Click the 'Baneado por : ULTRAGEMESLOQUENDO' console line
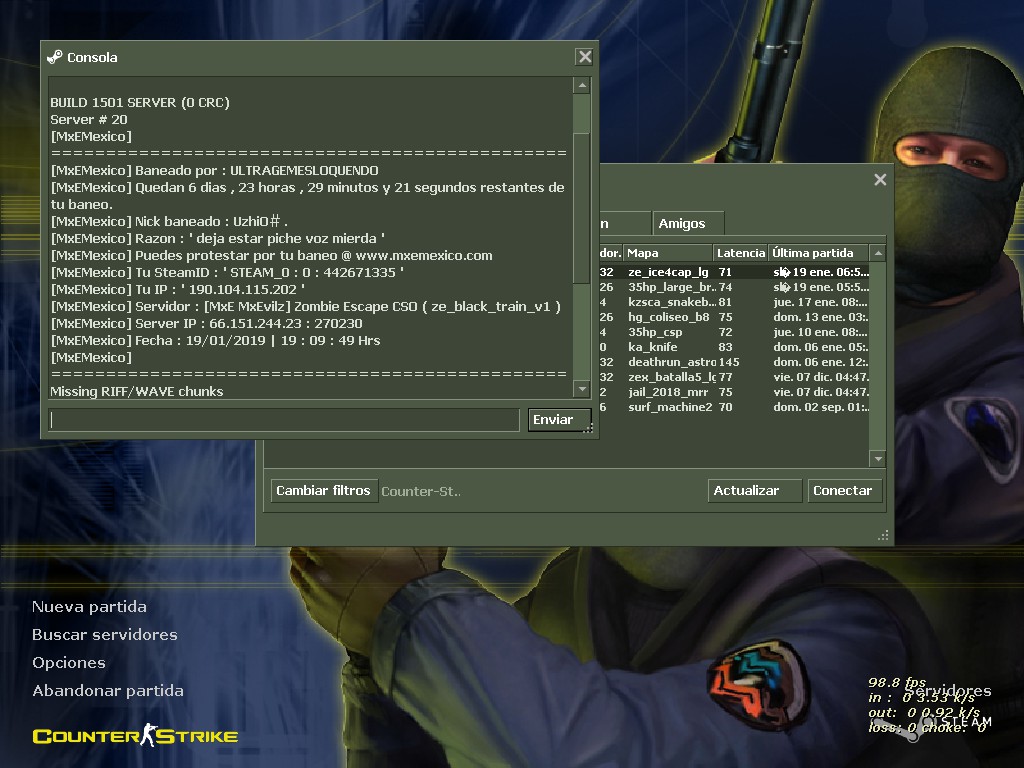 (x=215, y=170)
